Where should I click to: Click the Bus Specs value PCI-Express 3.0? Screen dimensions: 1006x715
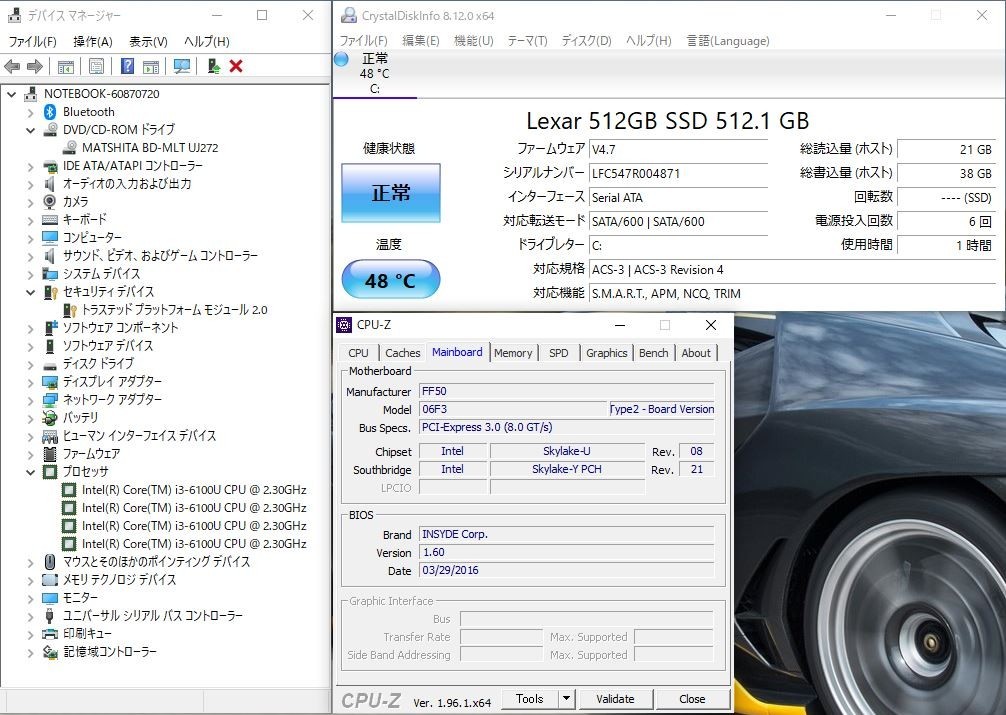[x=567, y=427]
